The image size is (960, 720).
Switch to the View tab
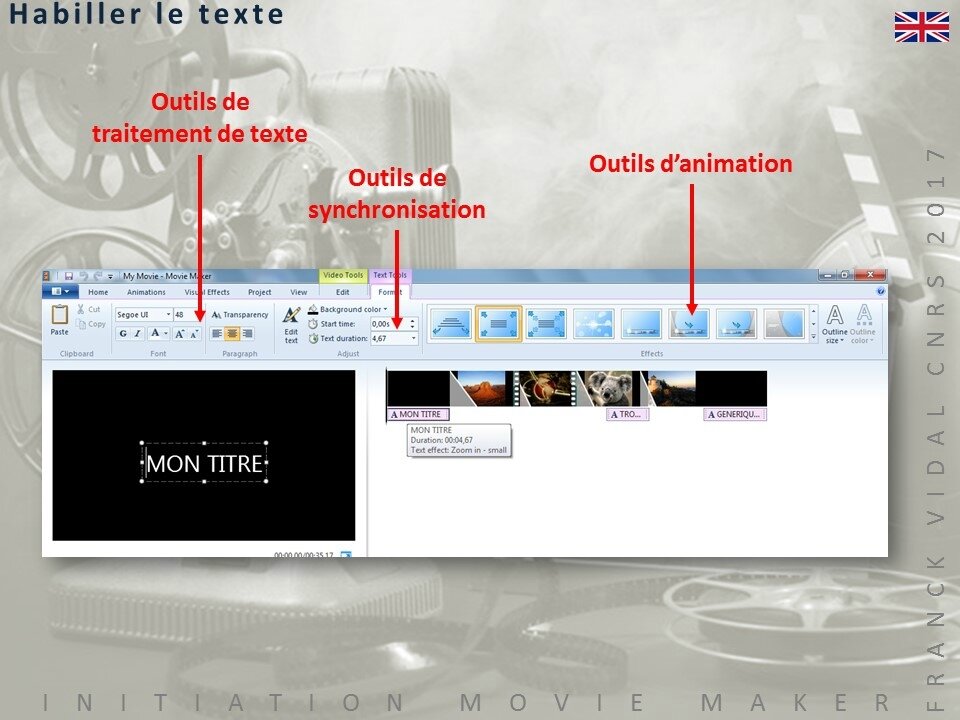pos(299,292)
